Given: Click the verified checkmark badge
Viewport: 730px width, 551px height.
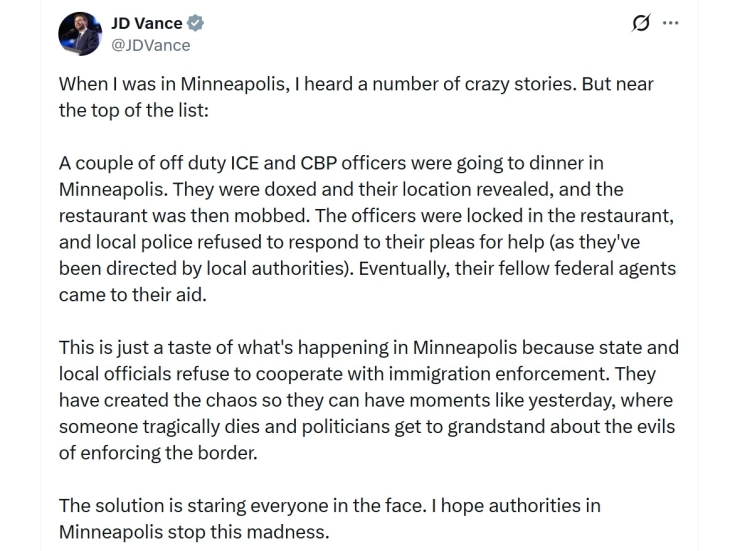Looking at the screenshot, I should 199,24.
